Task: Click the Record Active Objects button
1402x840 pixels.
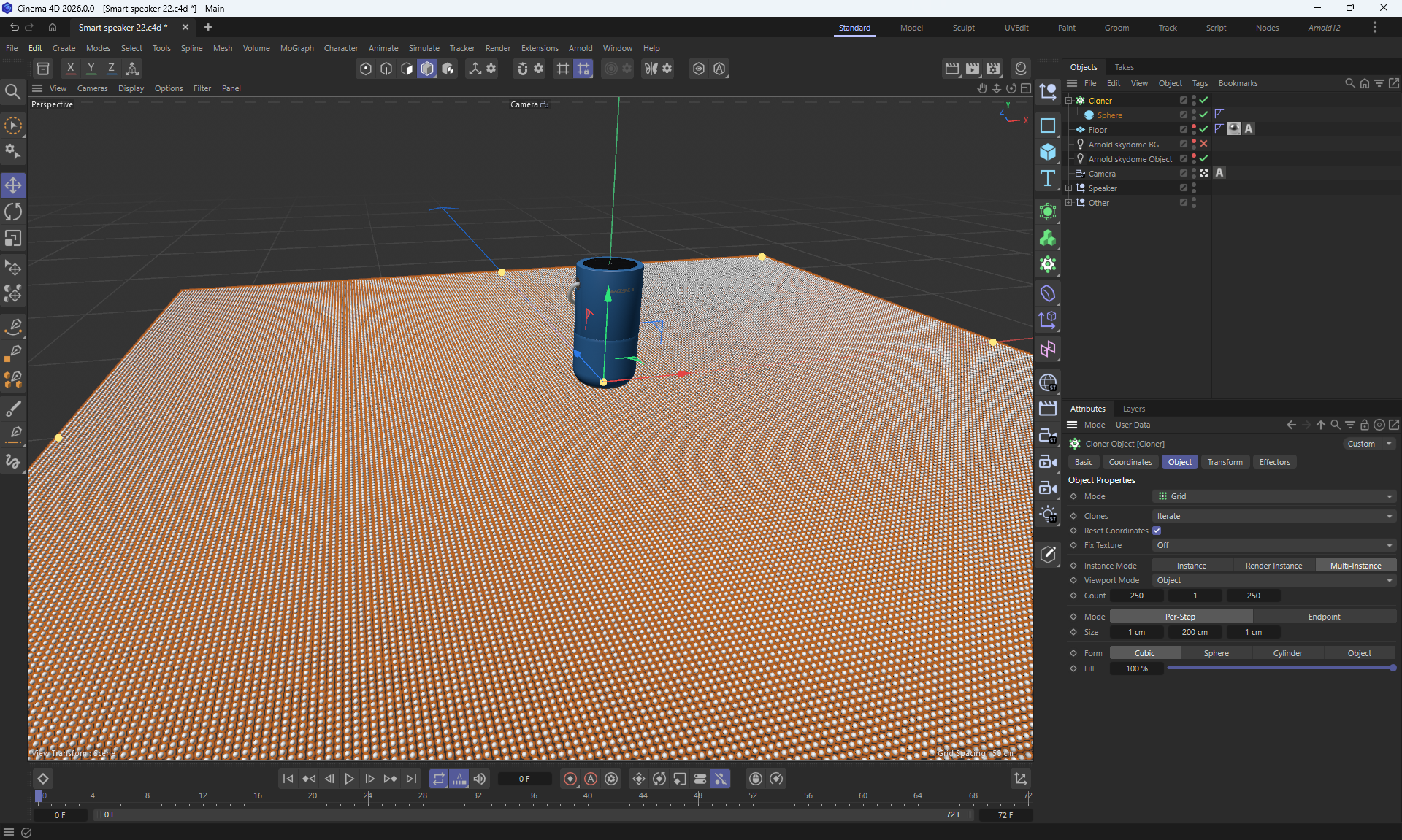Action: pyautogui.click(x=570, y=779)
